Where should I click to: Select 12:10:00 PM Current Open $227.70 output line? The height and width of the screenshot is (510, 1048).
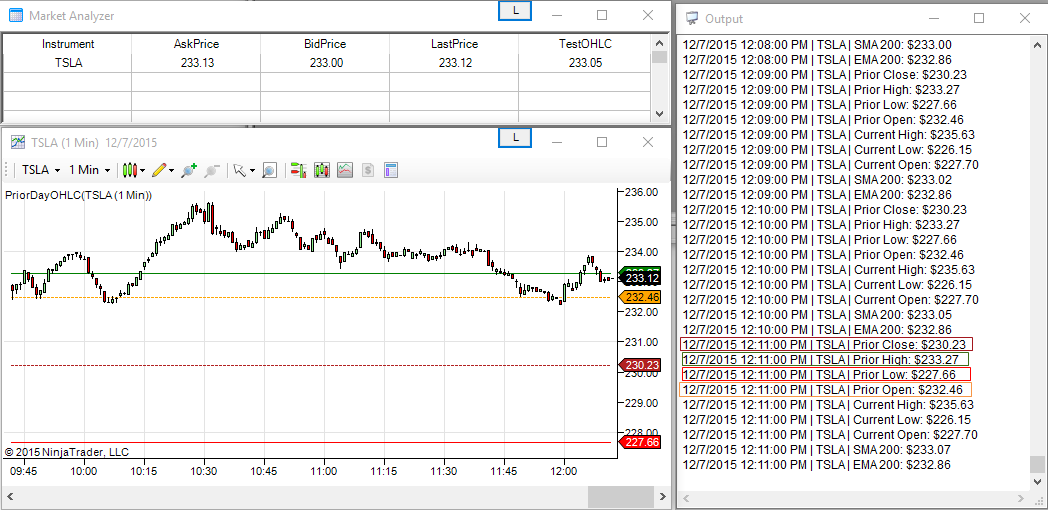[x=830, y=299]
